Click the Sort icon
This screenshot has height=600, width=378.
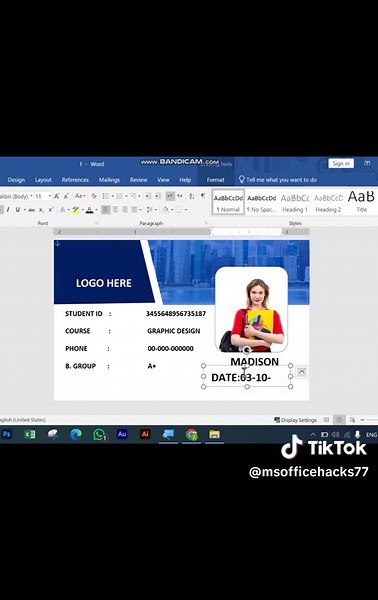[192, 196]
